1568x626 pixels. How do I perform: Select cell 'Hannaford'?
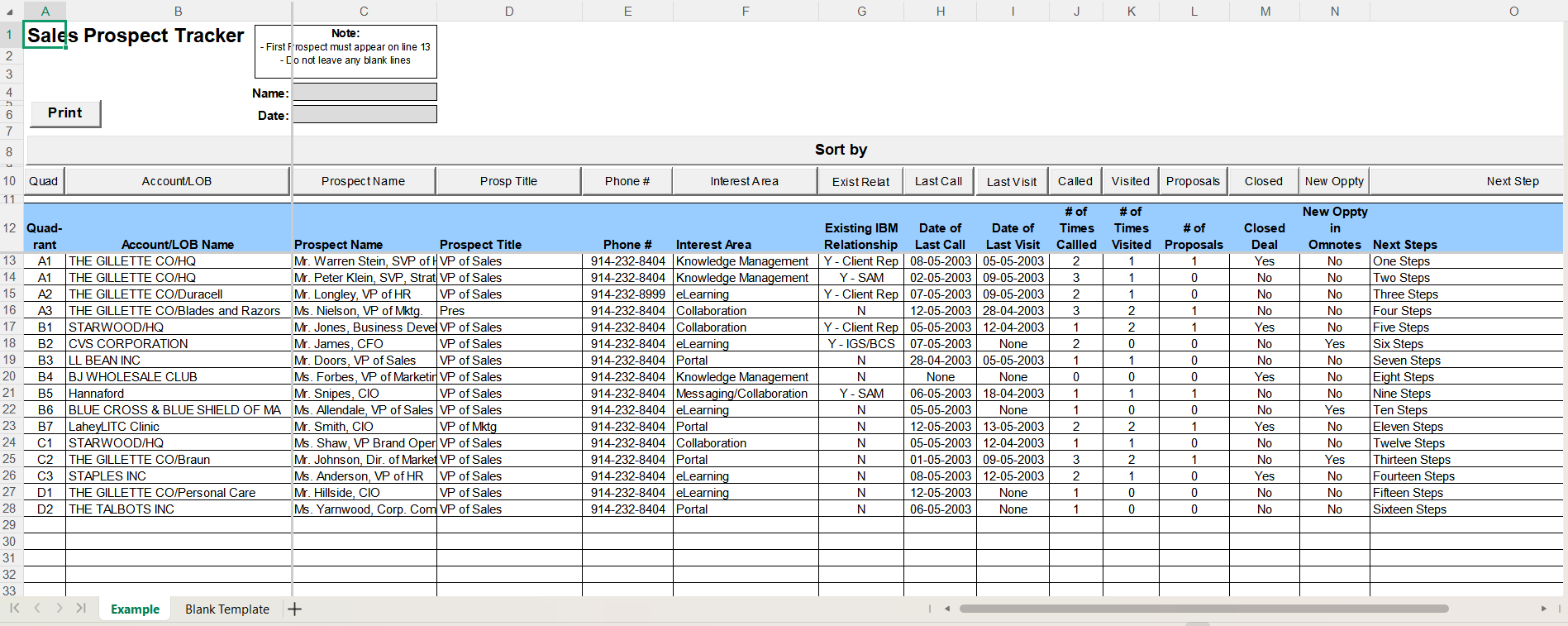[179, 394]
